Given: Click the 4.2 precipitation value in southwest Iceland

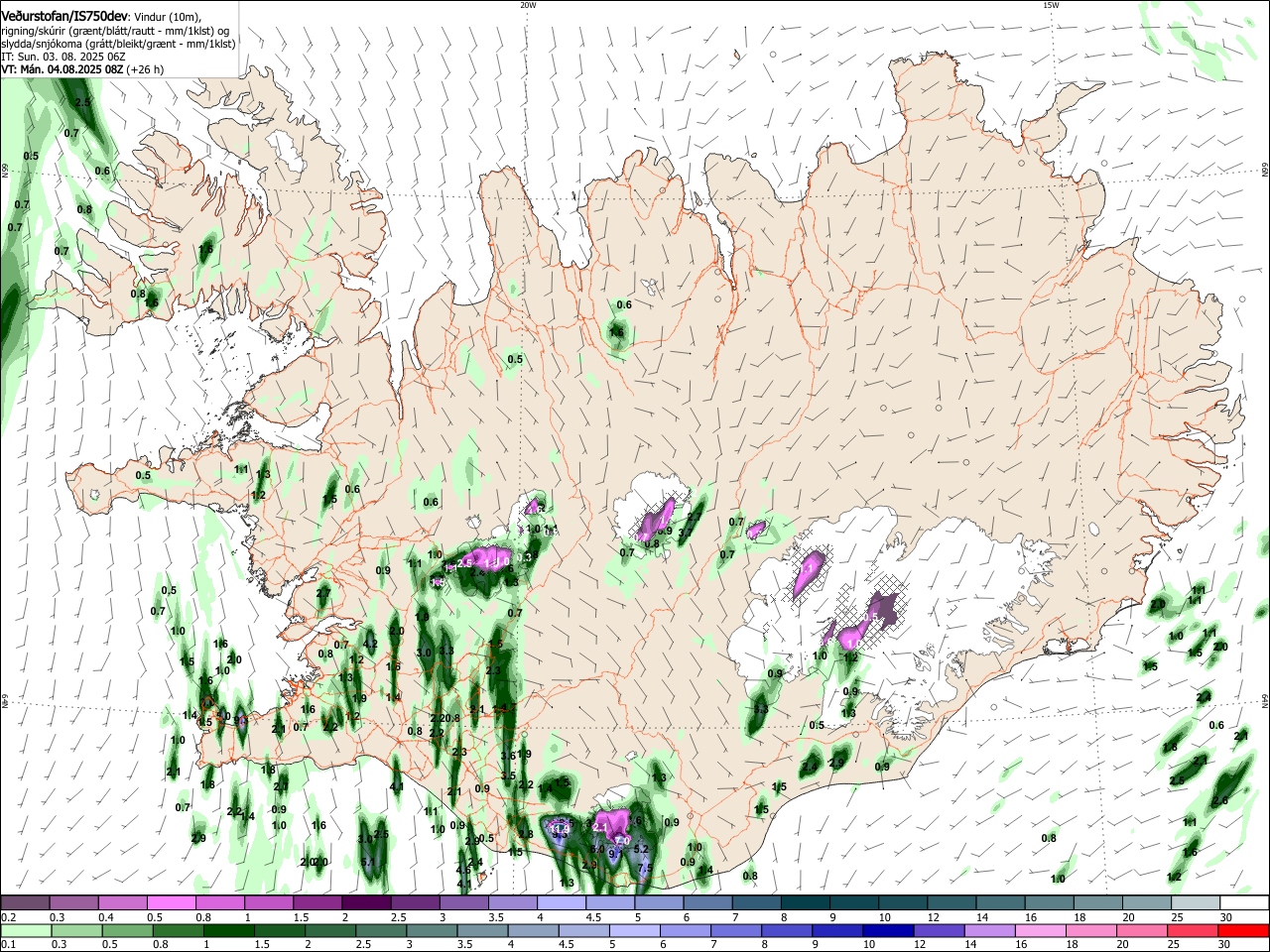Looking at the screenshot, I should point(371,644).
